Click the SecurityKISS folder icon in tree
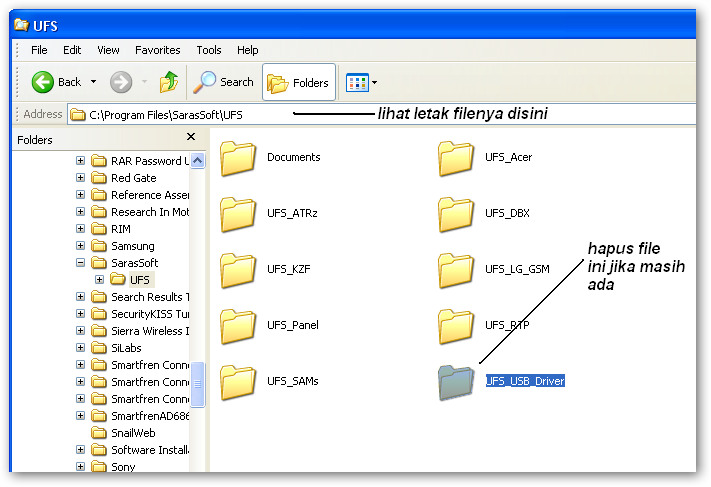 click(98, 314)
